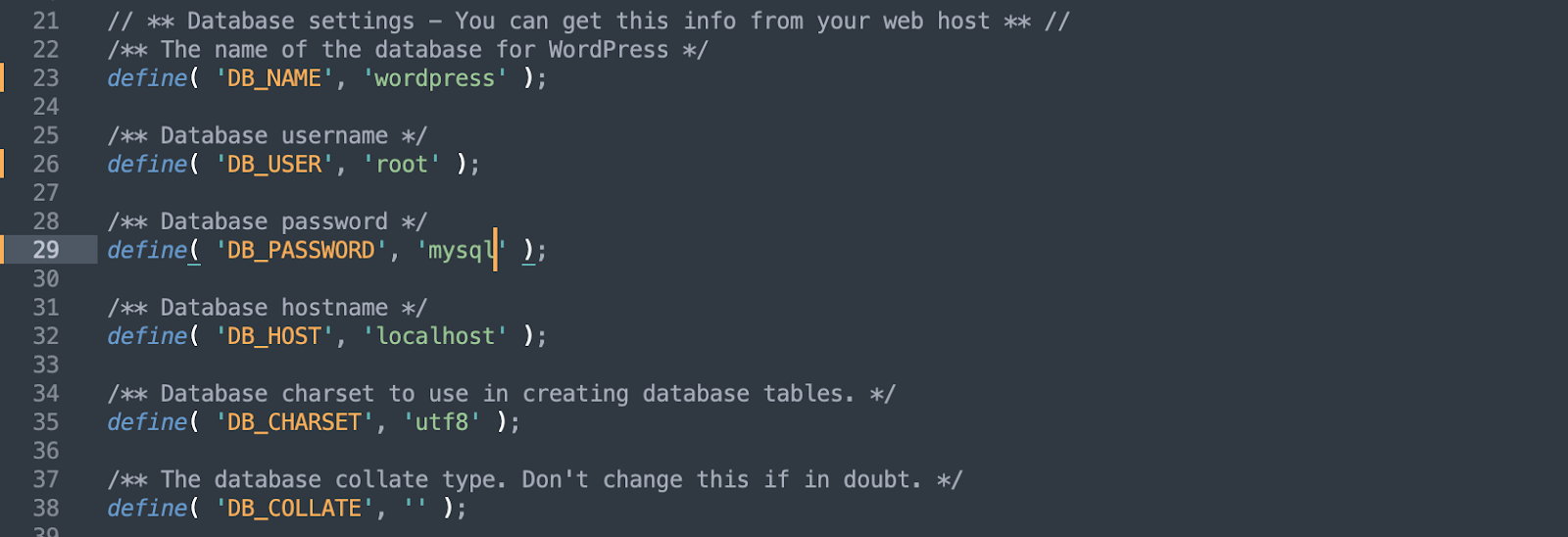Click the DB_NAME constant

click(x=274, y=78)
